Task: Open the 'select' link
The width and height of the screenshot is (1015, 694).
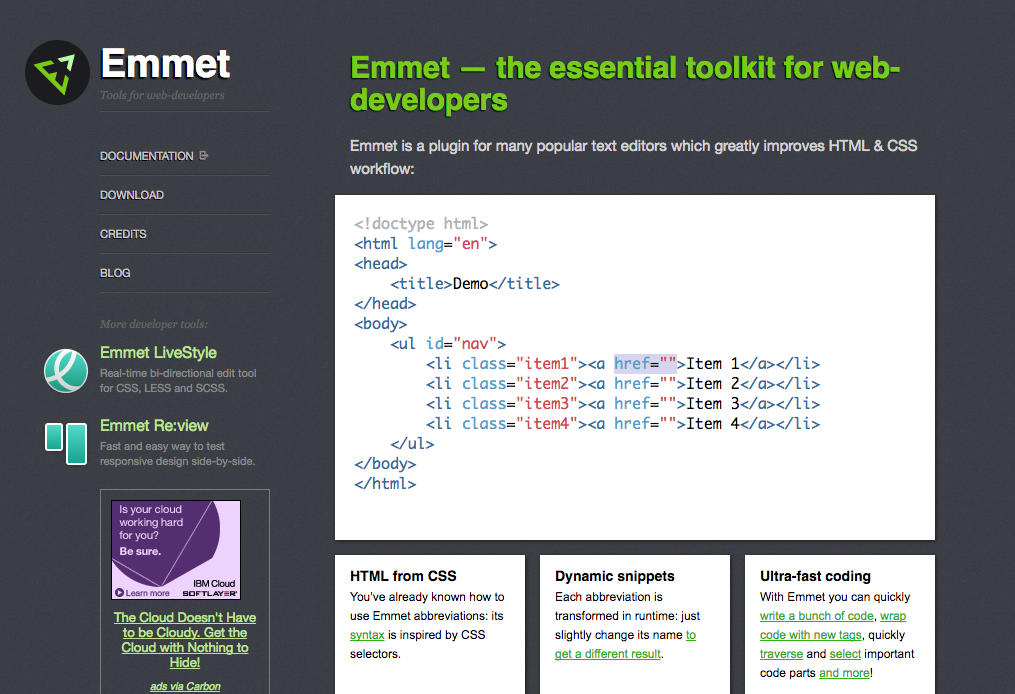Action: coord(845,654)
